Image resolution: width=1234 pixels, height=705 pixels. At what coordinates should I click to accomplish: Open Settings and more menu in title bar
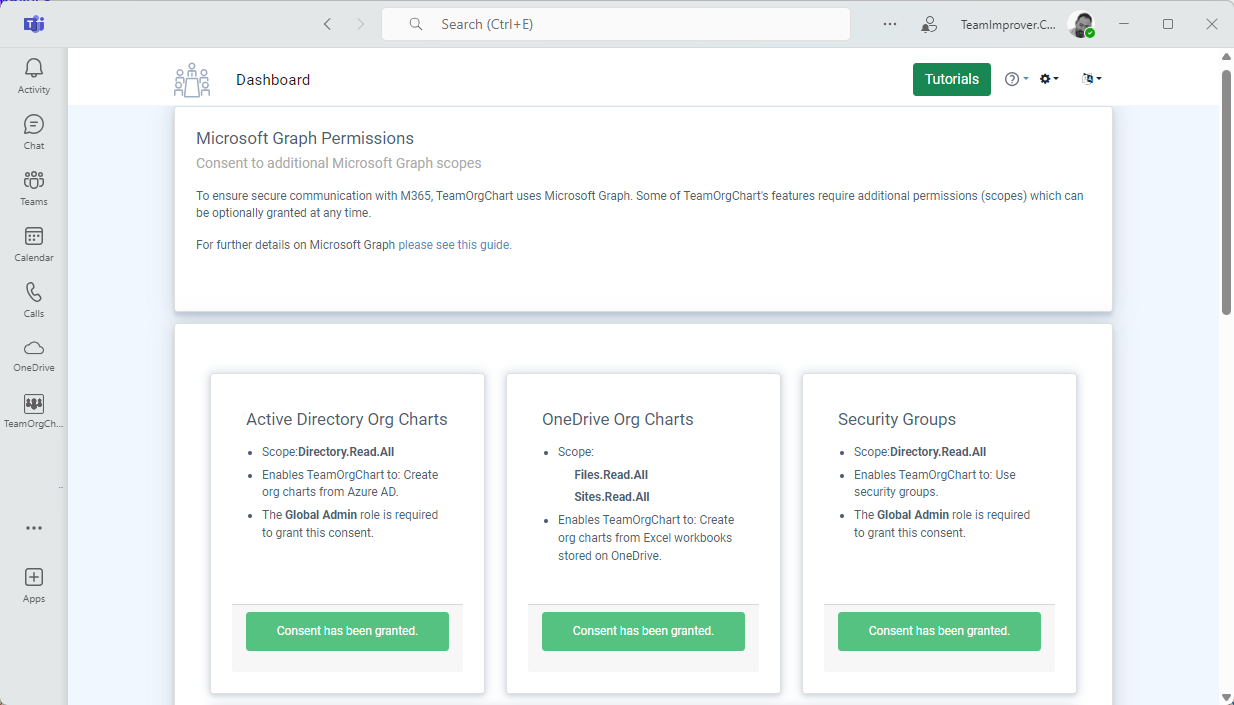click(890, 24)
